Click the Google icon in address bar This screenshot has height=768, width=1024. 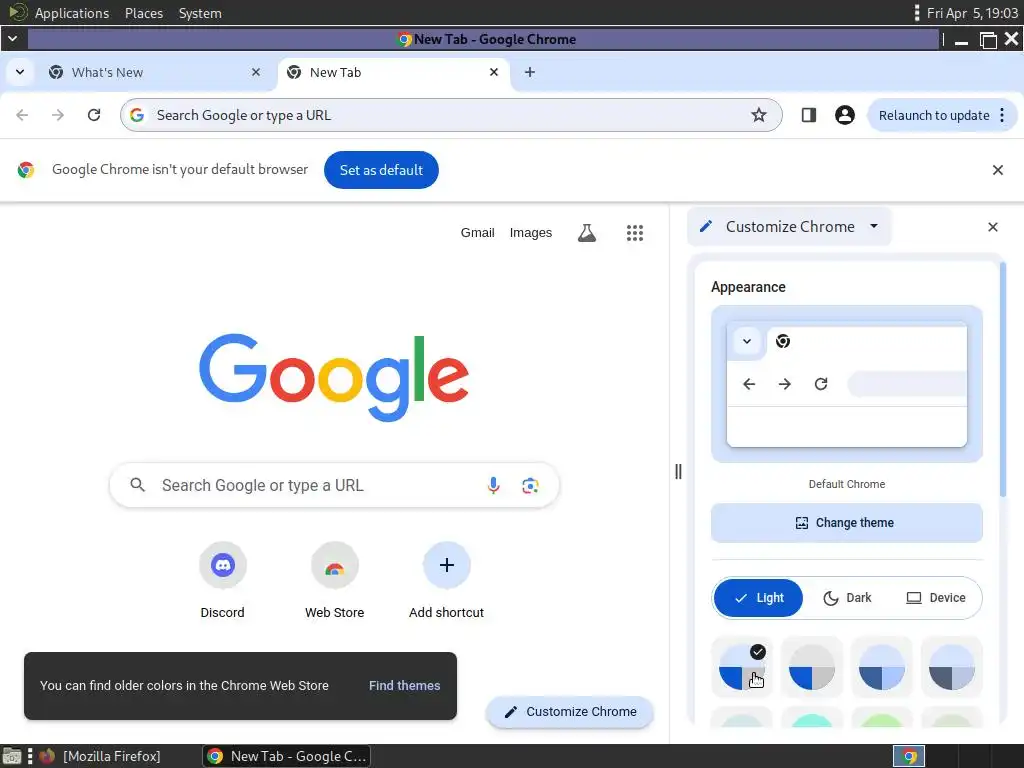pos(137,115)
